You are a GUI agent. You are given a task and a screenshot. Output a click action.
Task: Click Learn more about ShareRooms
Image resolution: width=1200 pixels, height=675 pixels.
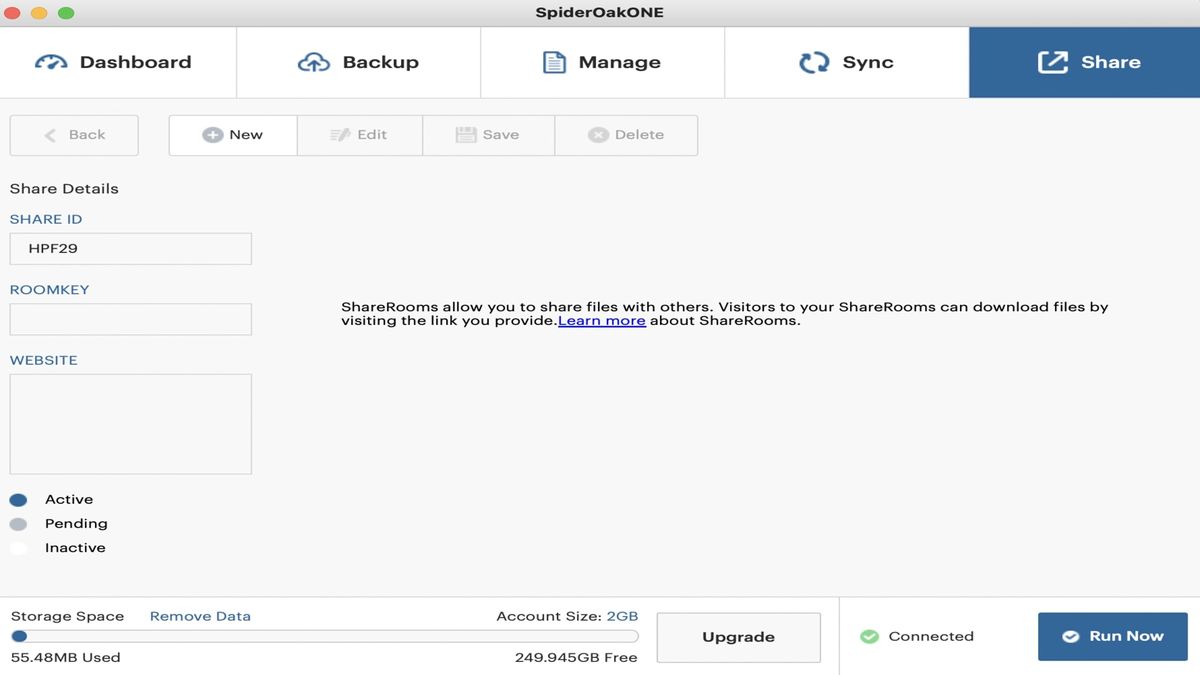click(x=603, y=320)
